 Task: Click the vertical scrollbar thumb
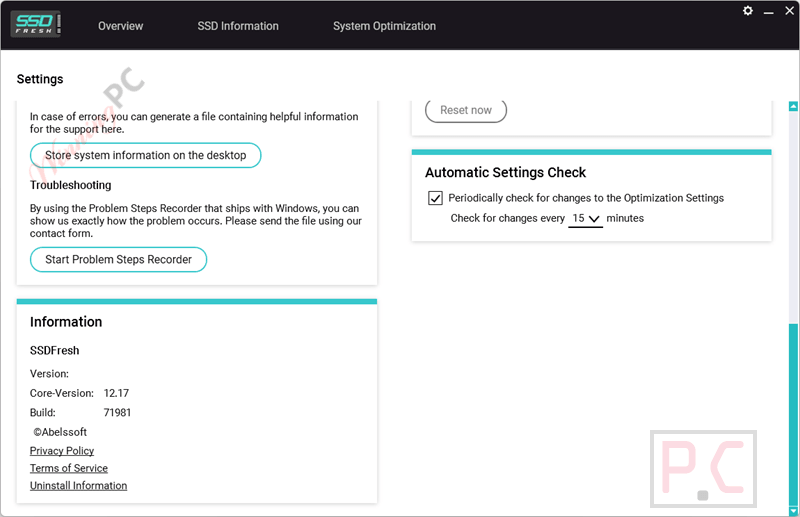[793, 414]
